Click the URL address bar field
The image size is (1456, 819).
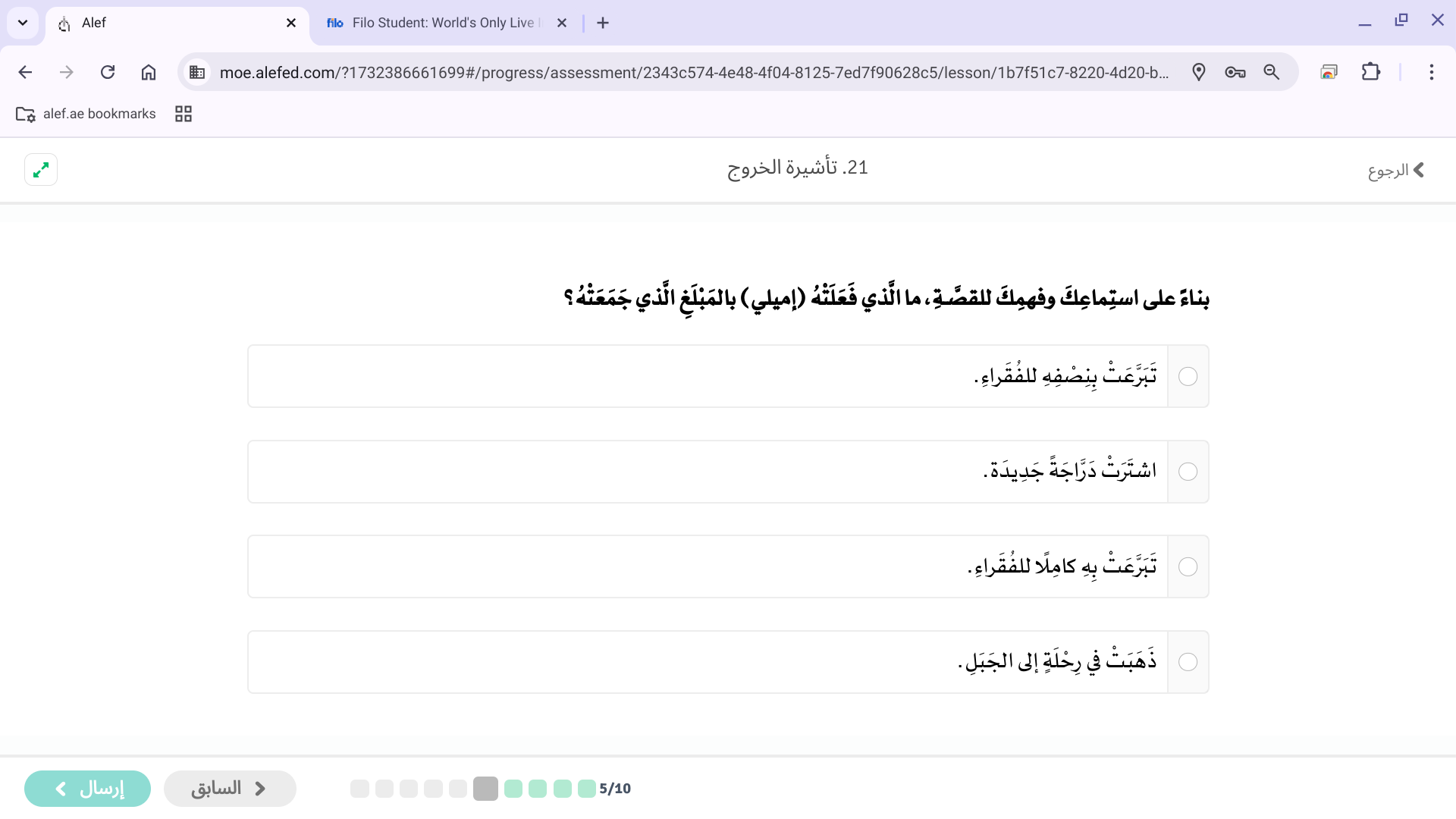694,72
